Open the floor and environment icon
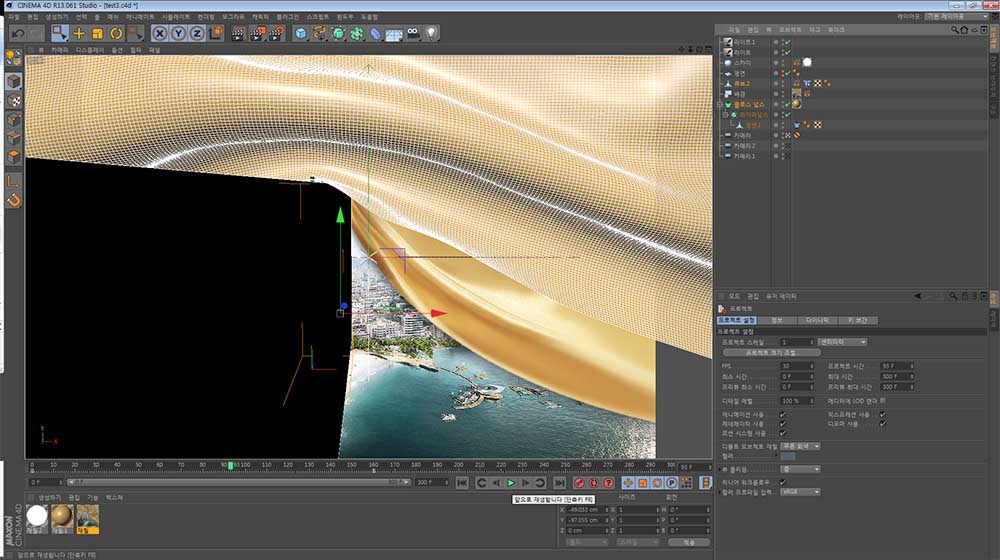This screenshot has height=560, width=1000. coord(393,33)
